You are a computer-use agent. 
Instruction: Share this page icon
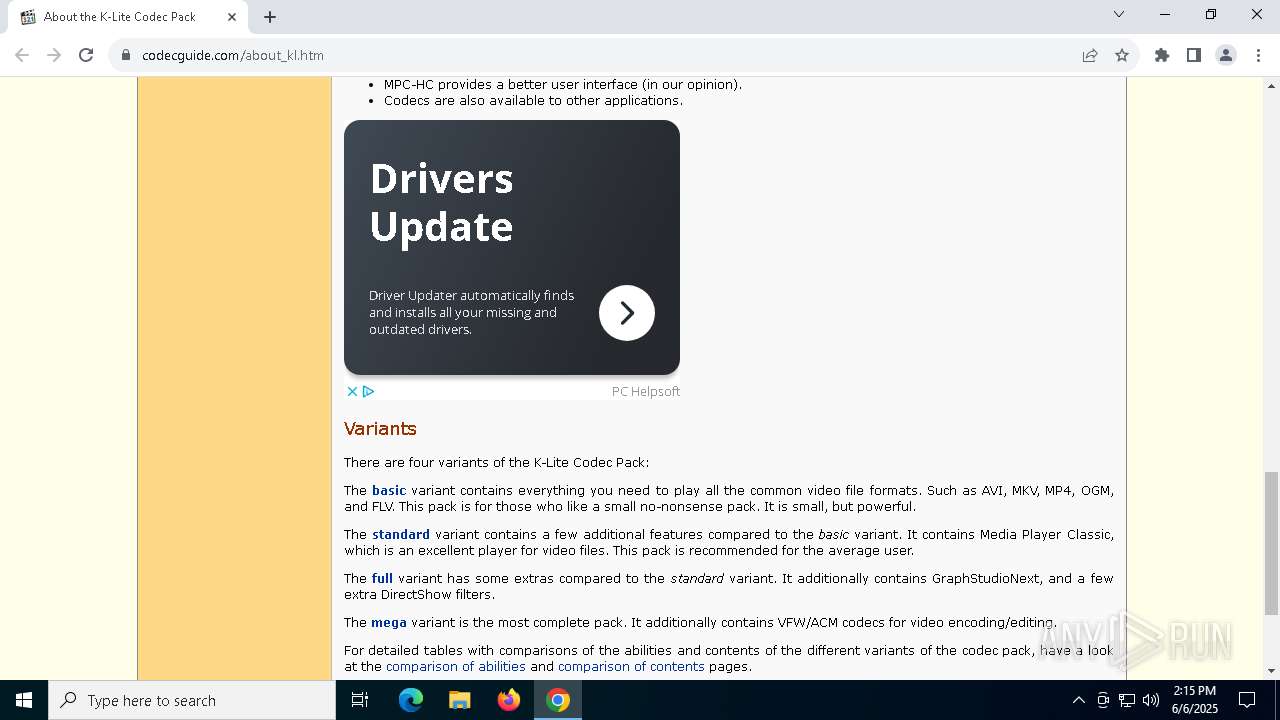tap(1090, 55)
